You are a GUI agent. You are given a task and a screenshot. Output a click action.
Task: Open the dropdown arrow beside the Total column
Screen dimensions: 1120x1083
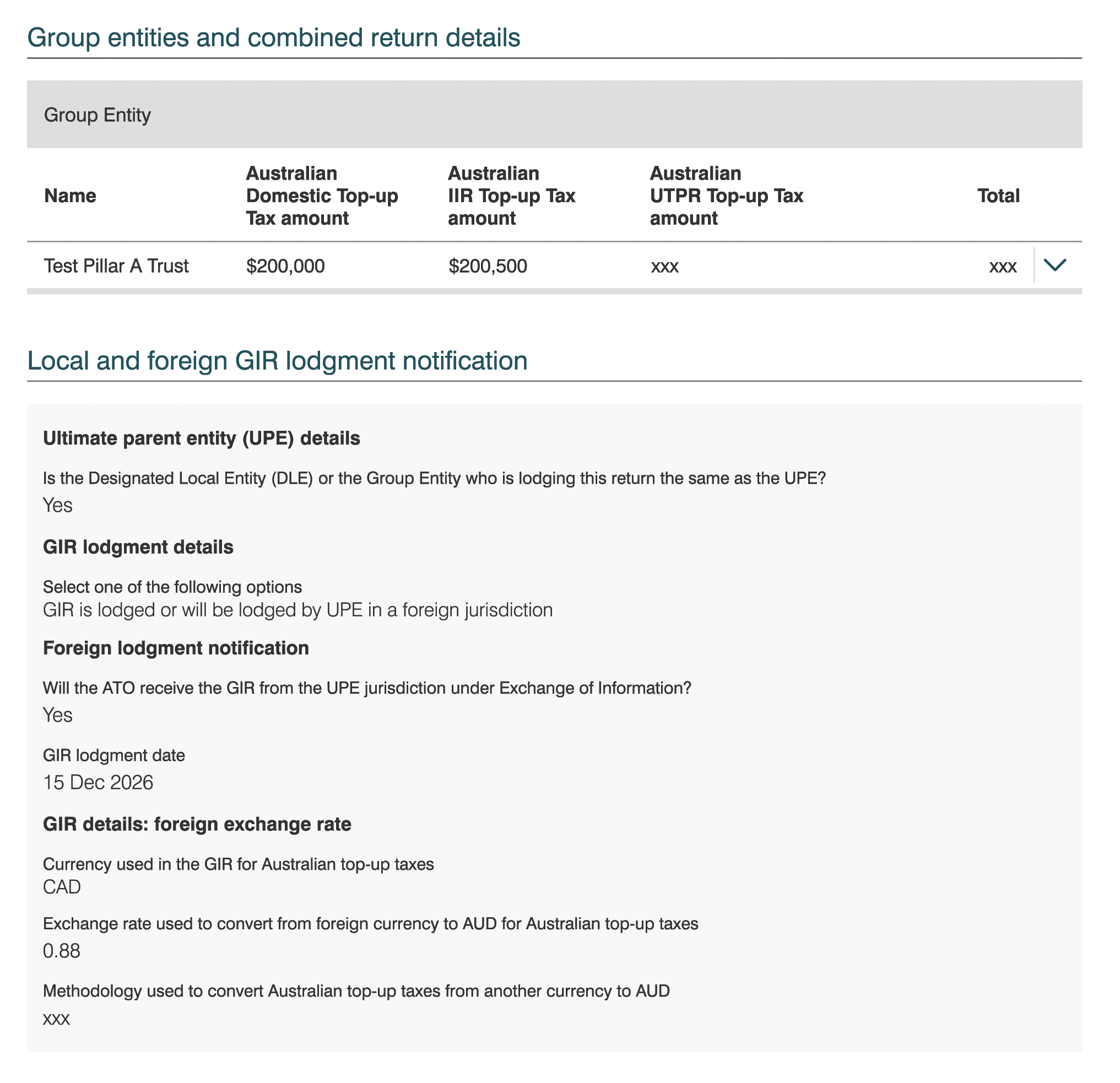pyautogui.click(x=1054, y=266)
